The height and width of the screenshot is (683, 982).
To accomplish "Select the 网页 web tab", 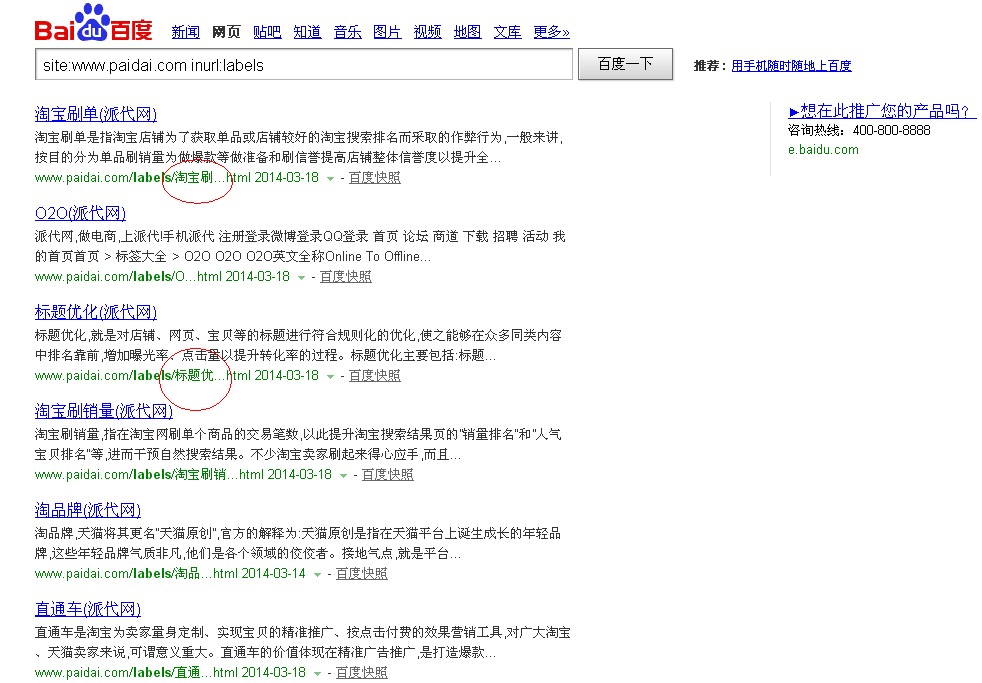I will pos(226,32).
